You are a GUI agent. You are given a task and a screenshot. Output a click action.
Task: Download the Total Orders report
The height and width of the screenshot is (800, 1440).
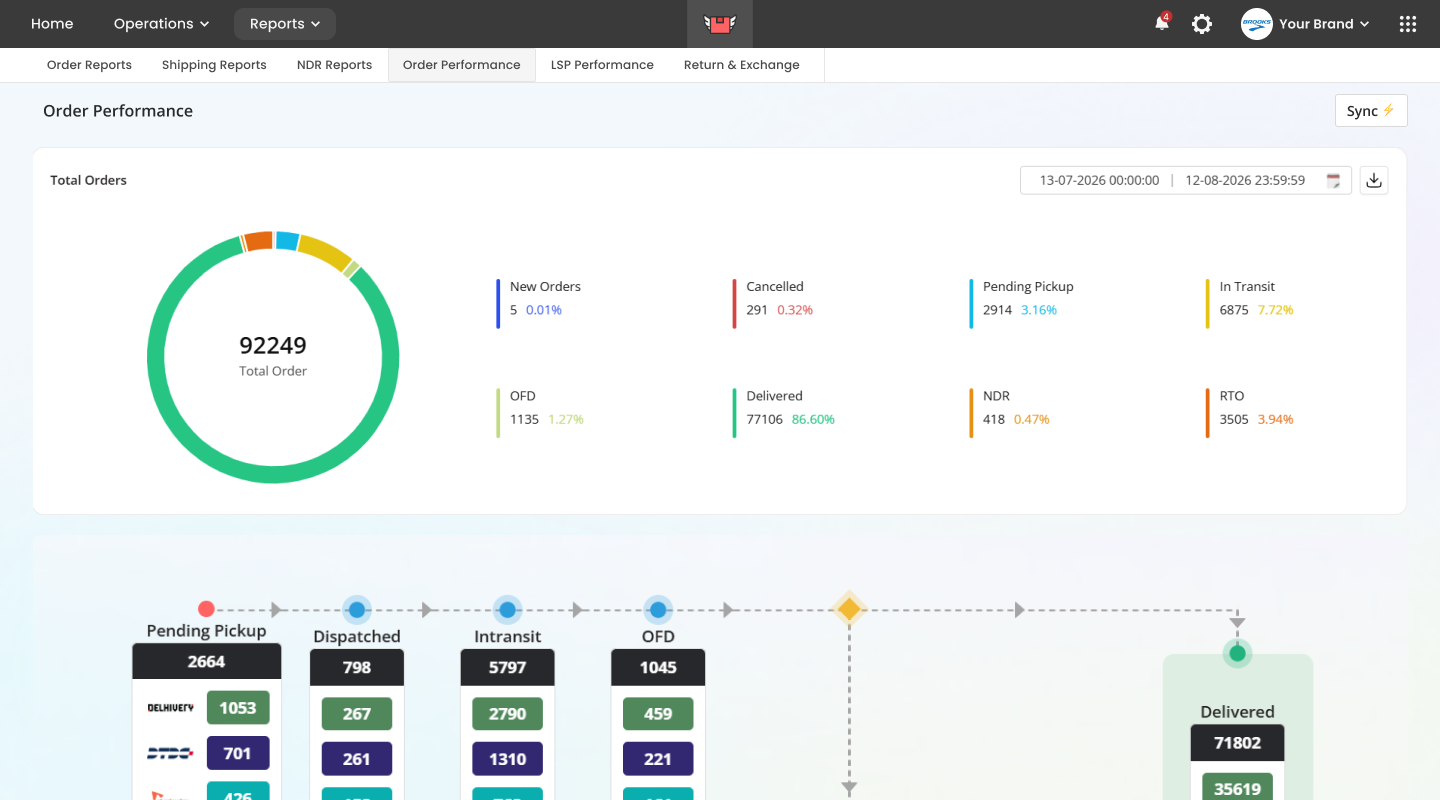pos(1374,180)
